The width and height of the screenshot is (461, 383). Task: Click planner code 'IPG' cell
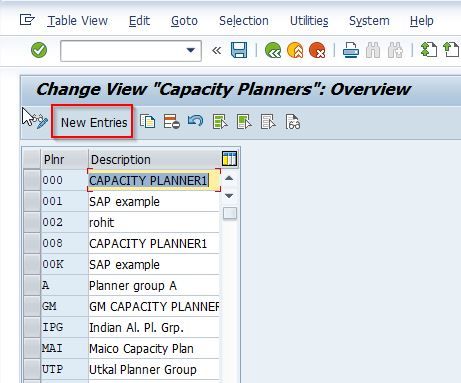(64, 327)
